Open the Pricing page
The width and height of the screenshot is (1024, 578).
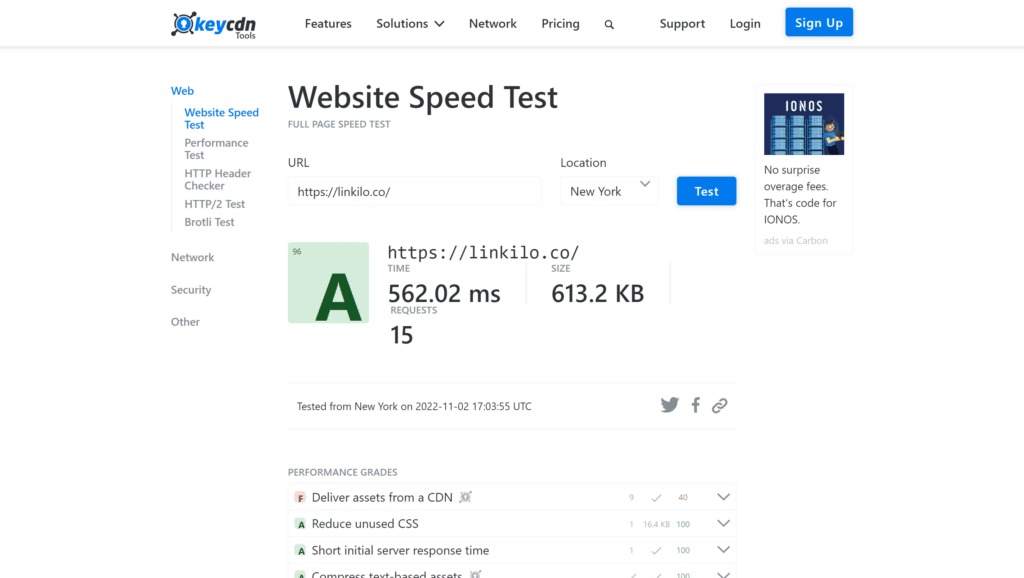tap(560, 24)
